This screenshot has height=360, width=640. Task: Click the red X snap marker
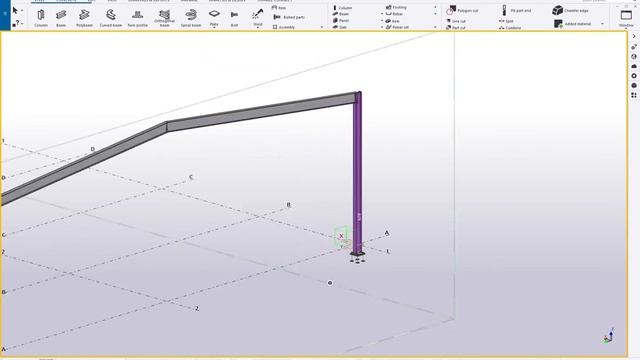(341, 236)
